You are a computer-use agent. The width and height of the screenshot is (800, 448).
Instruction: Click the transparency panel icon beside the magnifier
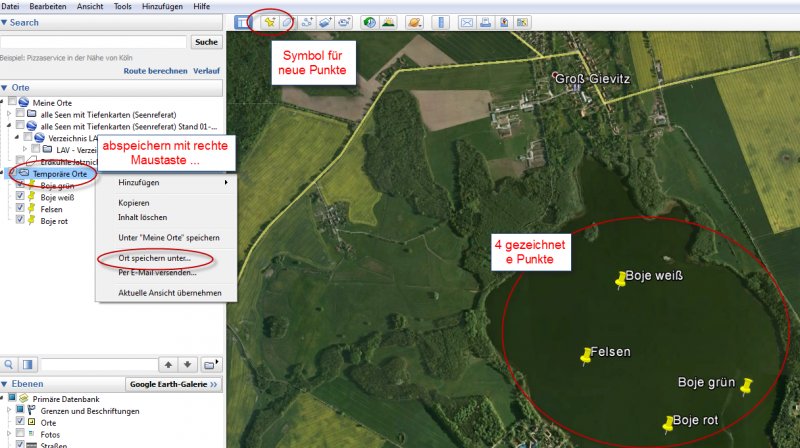click(x=28, y=364)
